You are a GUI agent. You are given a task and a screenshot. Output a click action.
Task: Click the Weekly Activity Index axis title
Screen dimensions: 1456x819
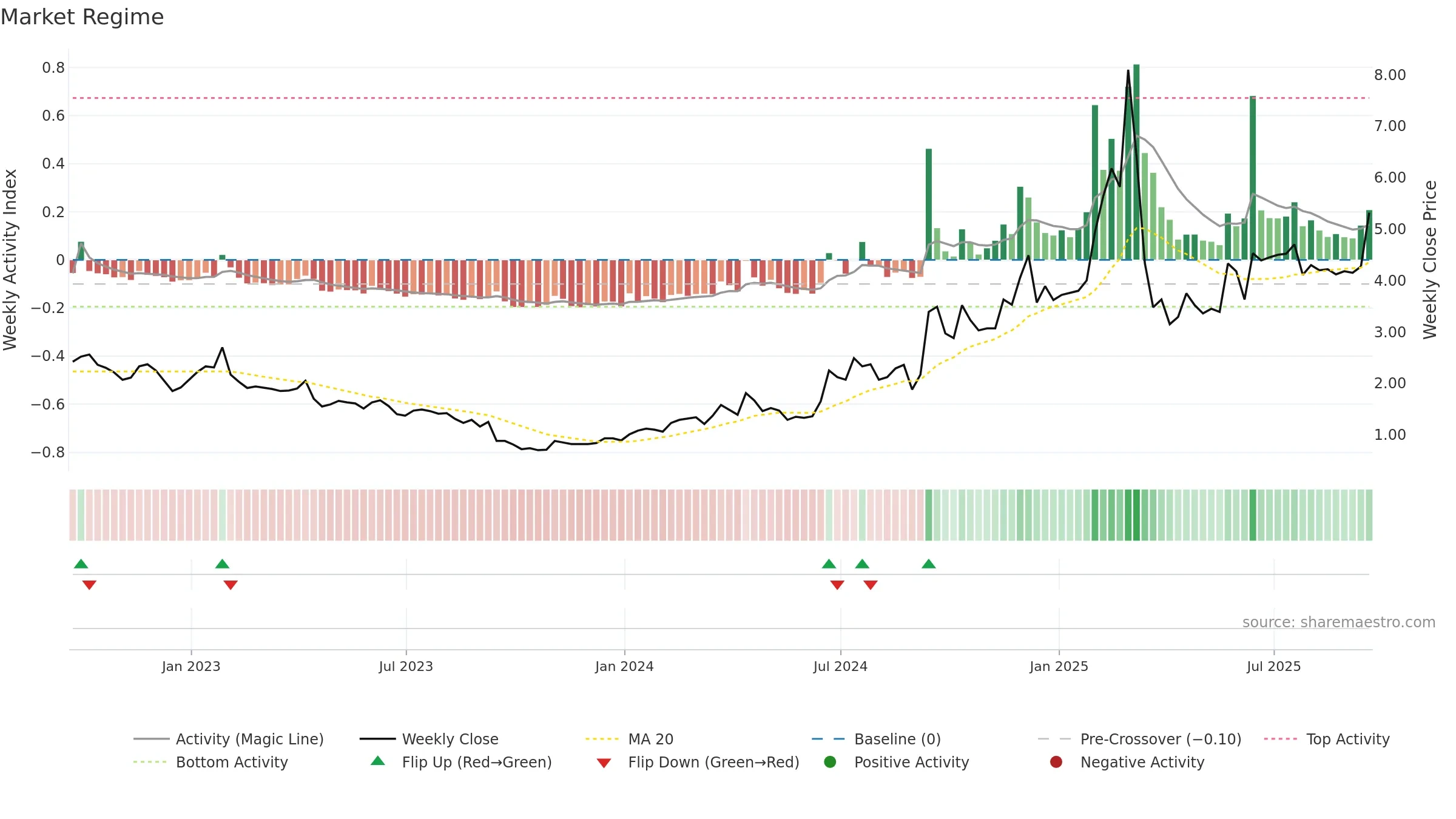(10, 260)
